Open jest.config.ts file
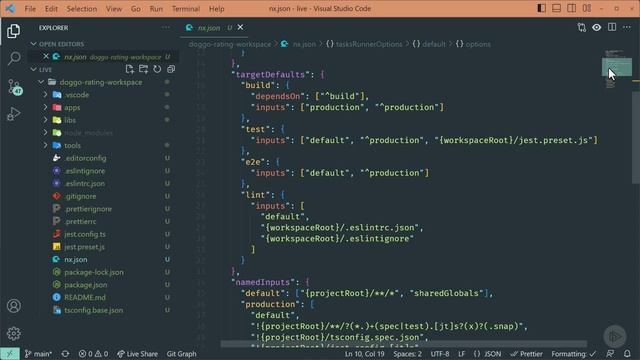This screenshot has height=360, width=640. 84,234
